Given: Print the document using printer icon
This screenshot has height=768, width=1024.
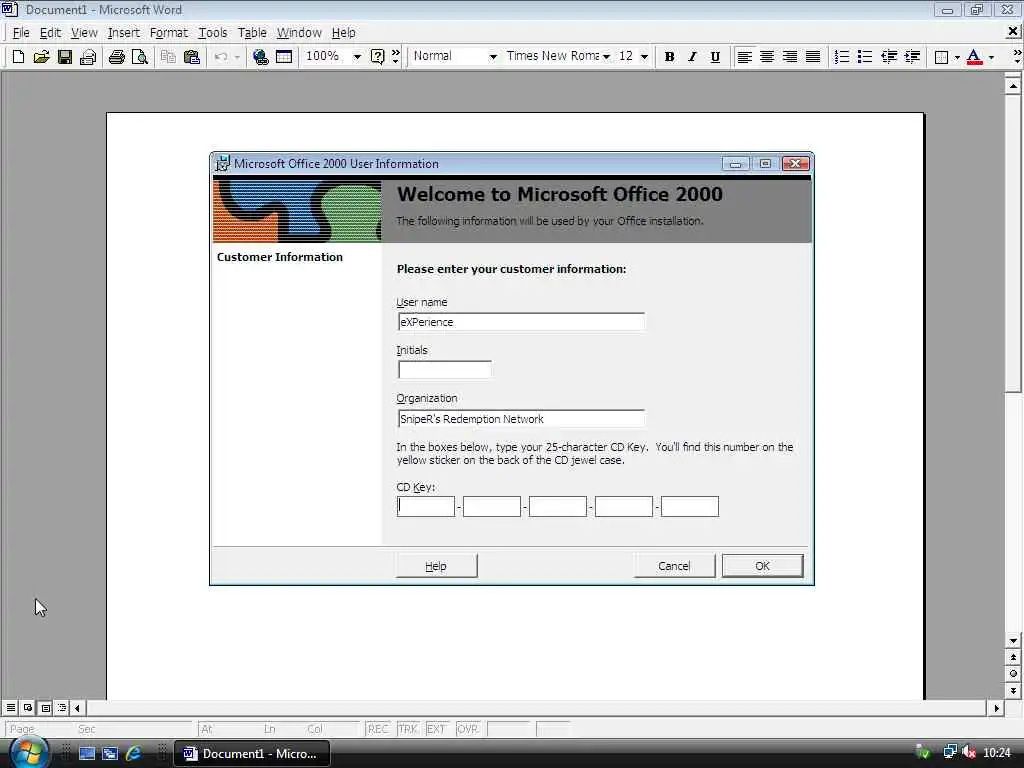Looking at the screenshot, I should 117,57.
